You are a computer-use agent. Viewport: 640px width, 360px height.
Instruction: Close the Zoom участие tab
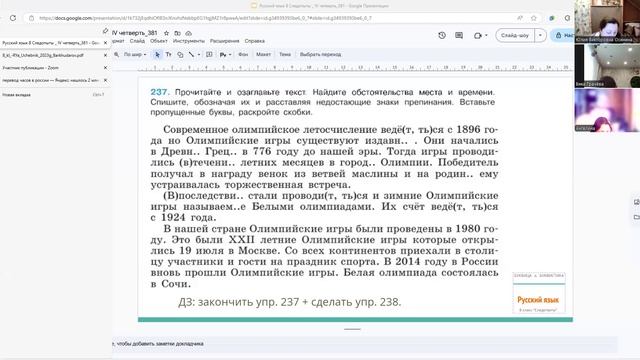[105, 68]
